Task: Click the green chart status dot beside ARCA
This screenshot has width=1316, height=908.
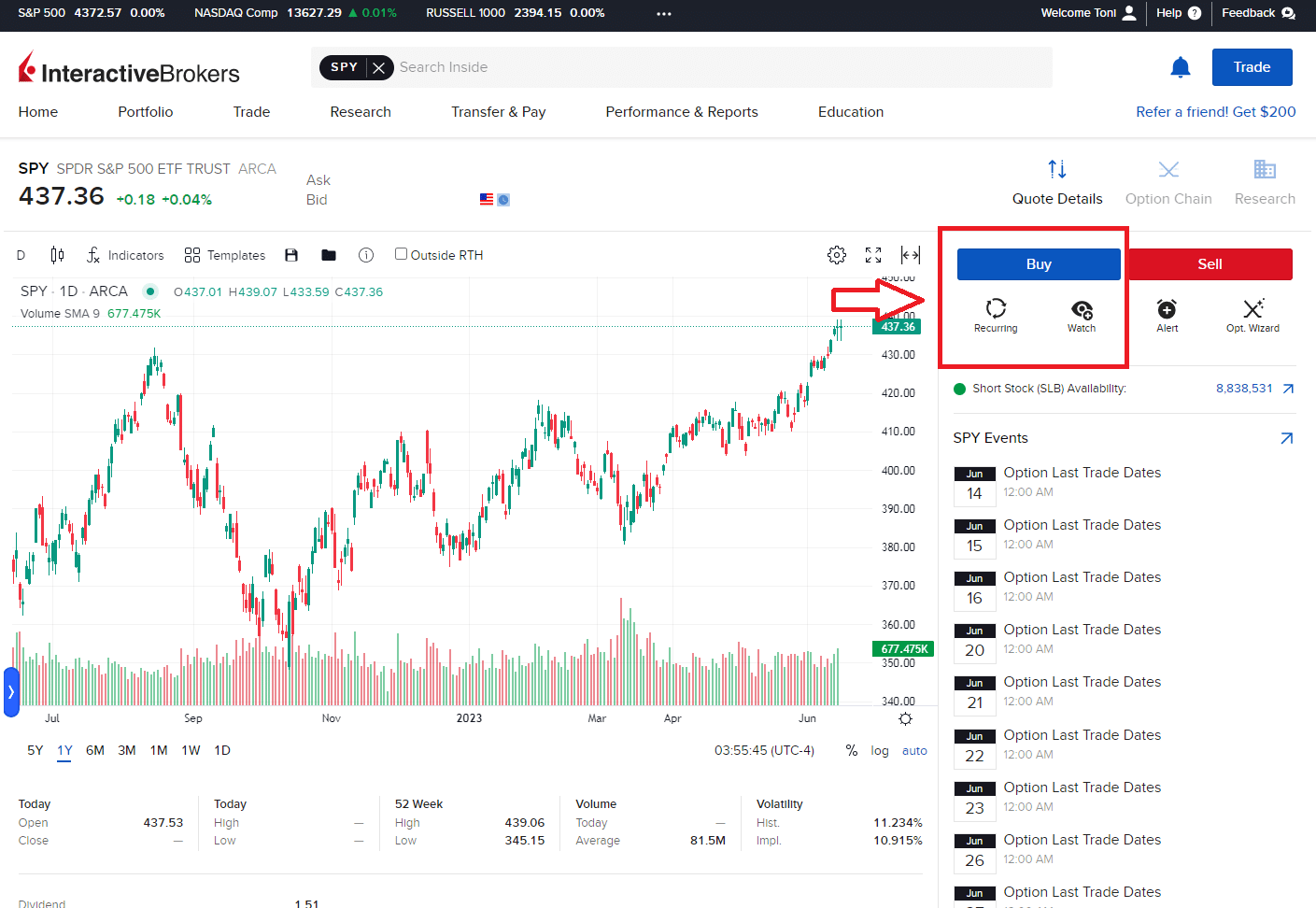Action: [150, 291]
